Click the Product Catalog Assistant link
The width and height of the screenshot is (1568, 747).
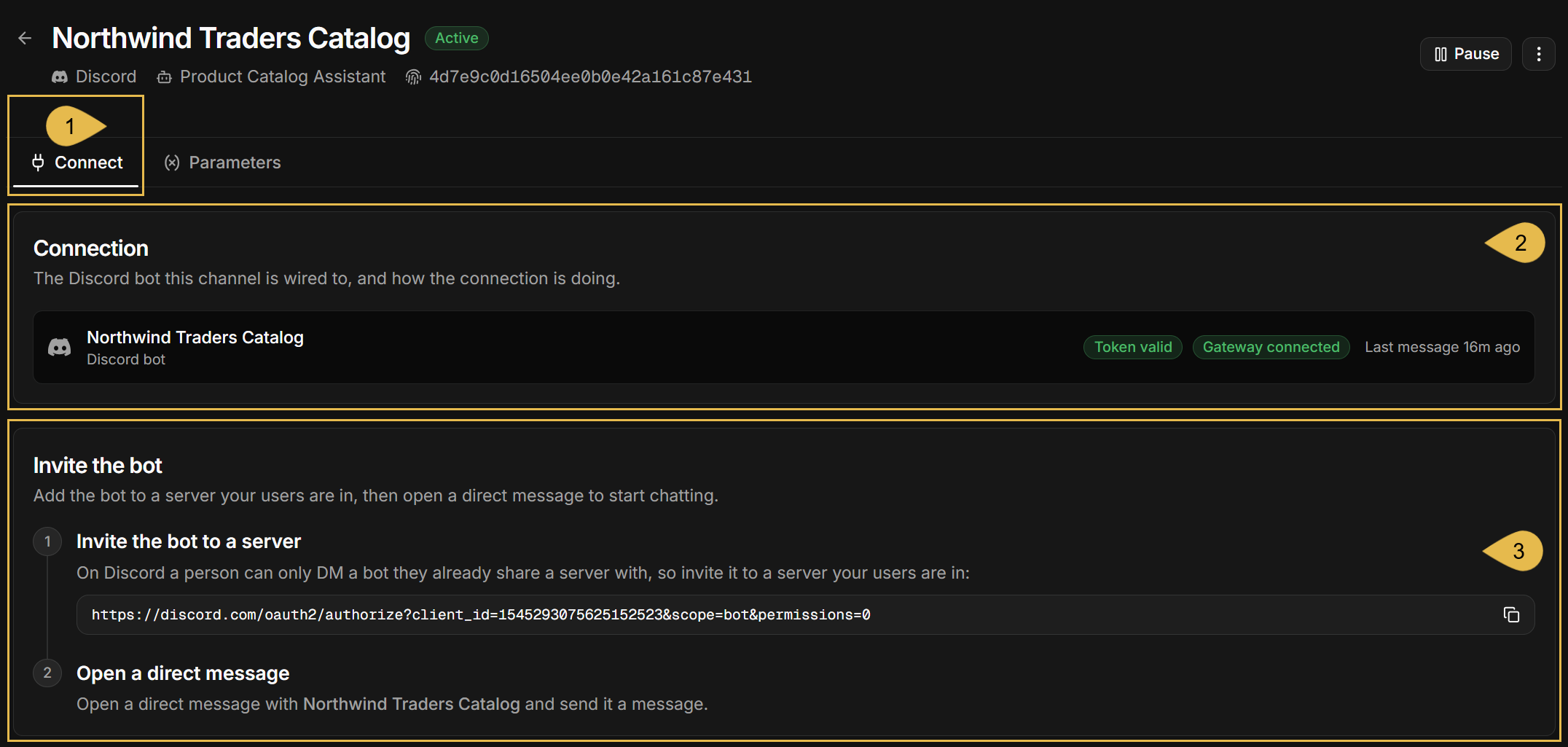[x=283, y=77]
